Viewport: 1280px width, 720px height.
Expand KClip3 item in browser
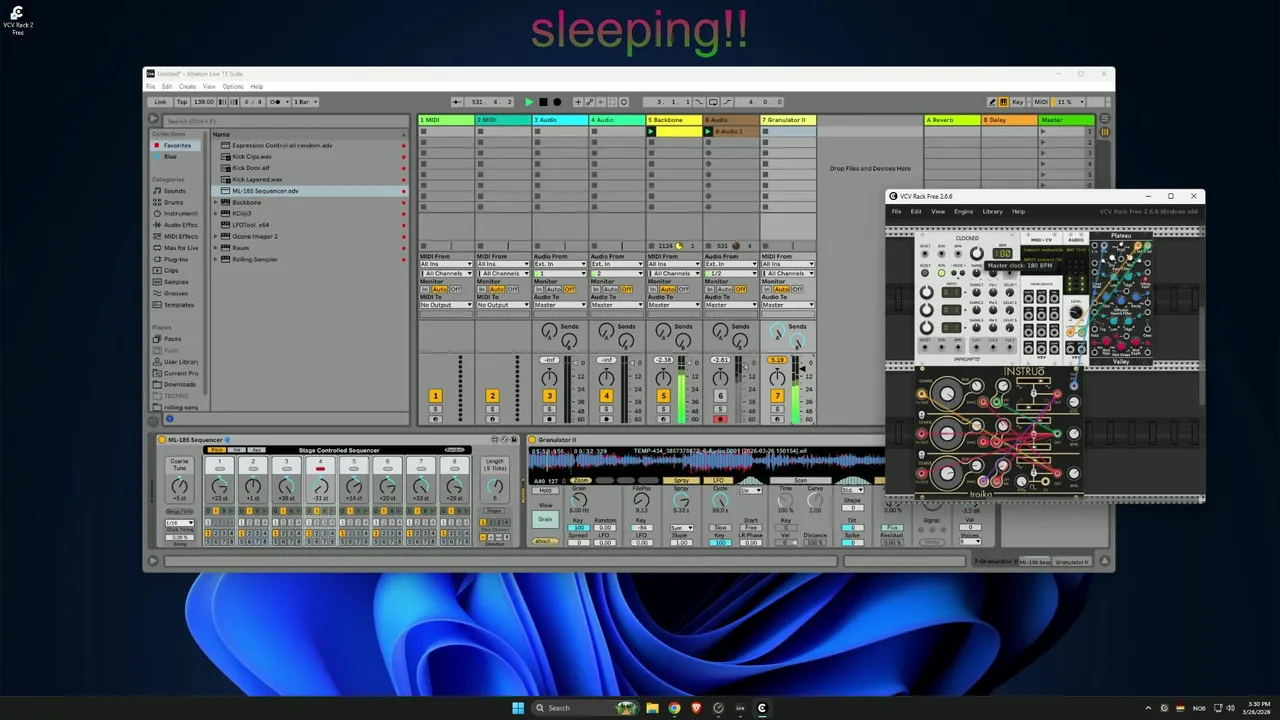pos(216,213)
